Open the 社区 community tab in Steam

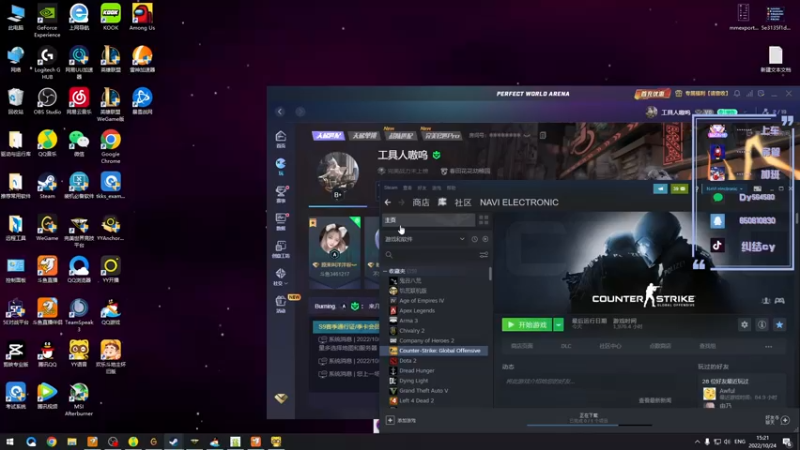463,203
